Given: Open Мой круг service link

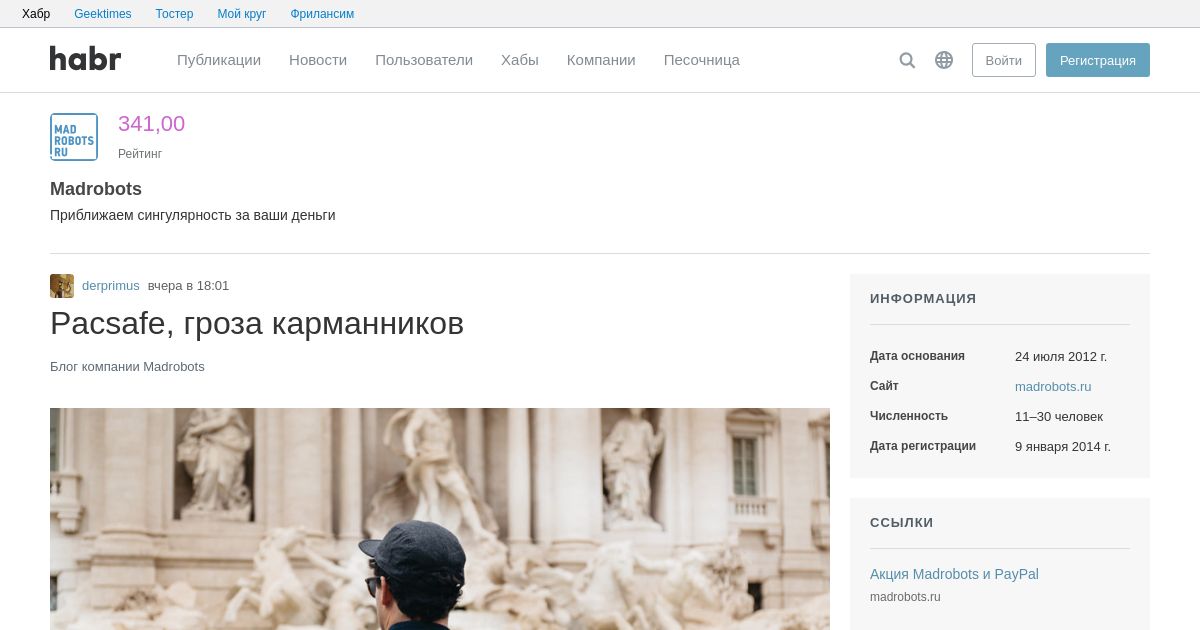Looking at the screenshot, I should point(242,14).
